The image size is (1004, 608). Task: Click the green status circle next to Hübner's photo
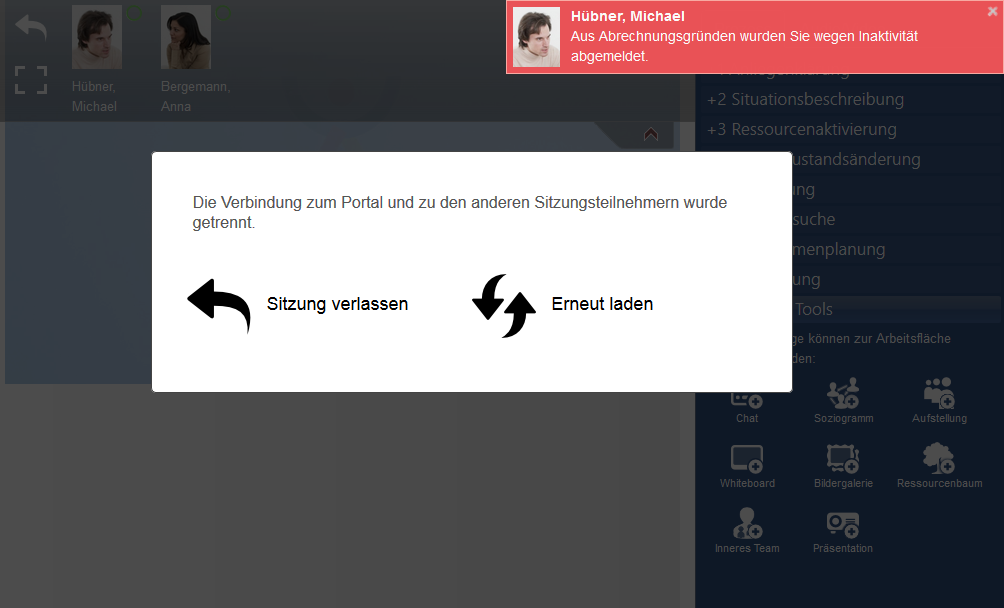pos(134,12)
